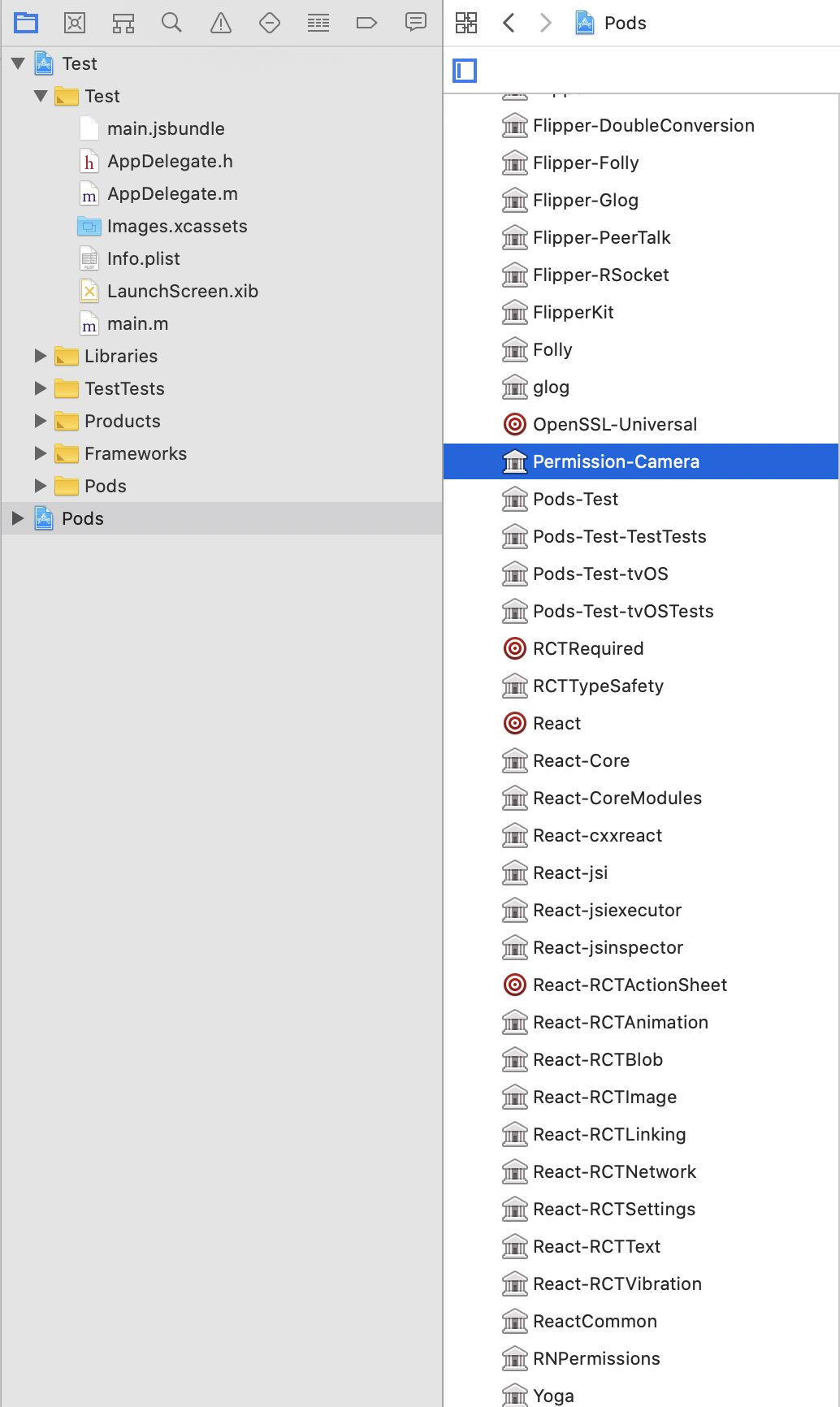Click the forward navigation arrow
Viewport: 840px width, 1407px height.
click(x=545, y=23)
